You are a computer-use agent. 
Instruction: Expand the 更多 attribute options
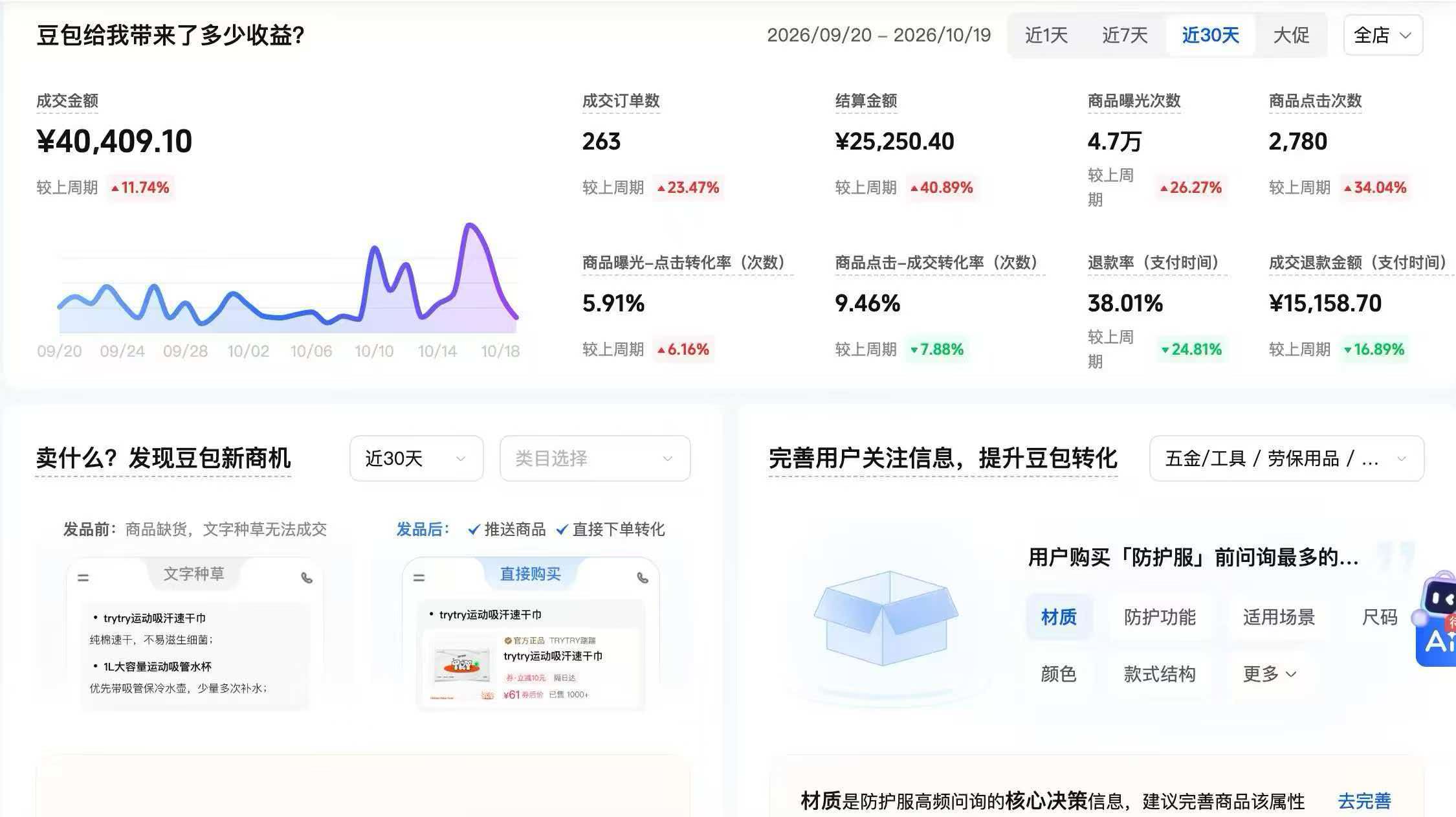coord(1270,674)
